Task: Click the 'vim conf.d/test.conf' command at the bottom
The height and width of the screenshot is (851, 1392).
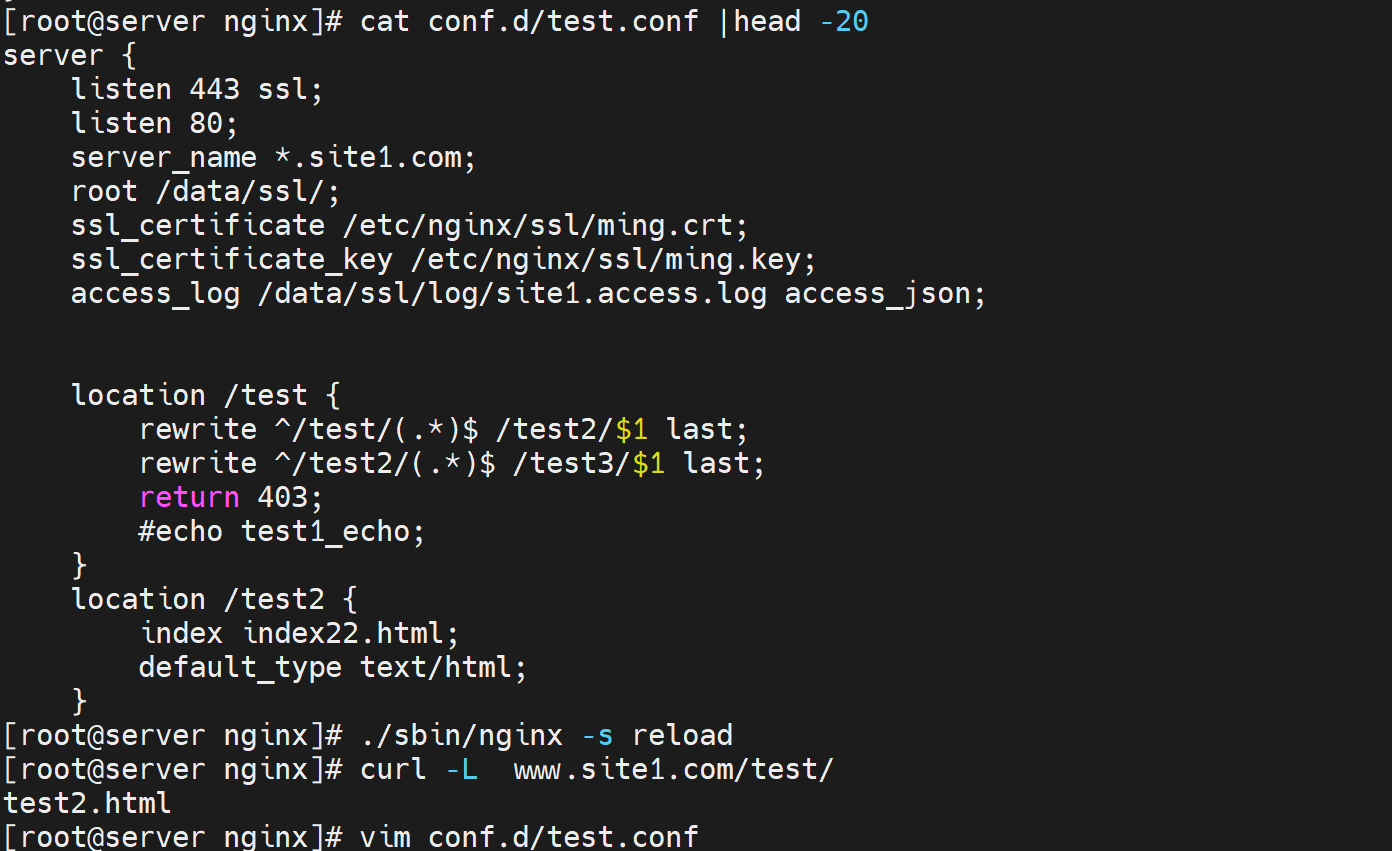Action: point(528,837)
